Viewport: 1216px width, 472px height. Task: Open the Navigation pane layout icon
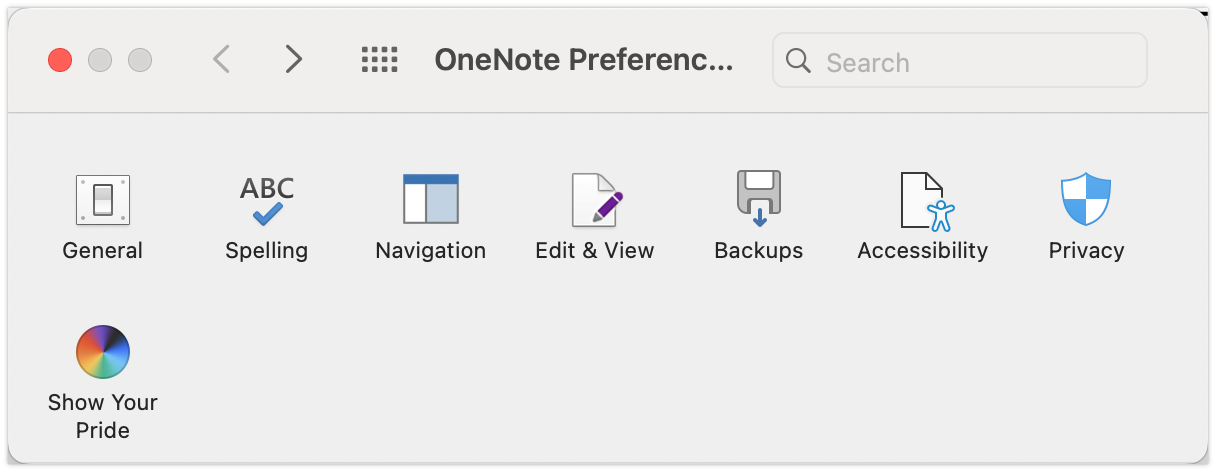point(431,199)
